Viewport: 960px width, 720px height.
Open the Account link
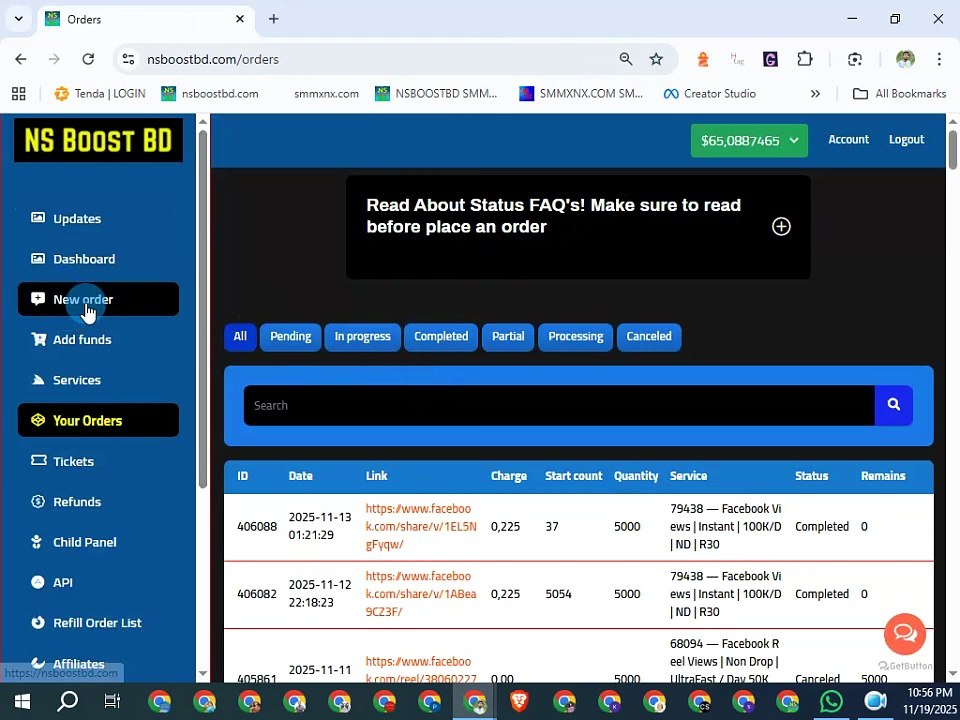[849, 140]
